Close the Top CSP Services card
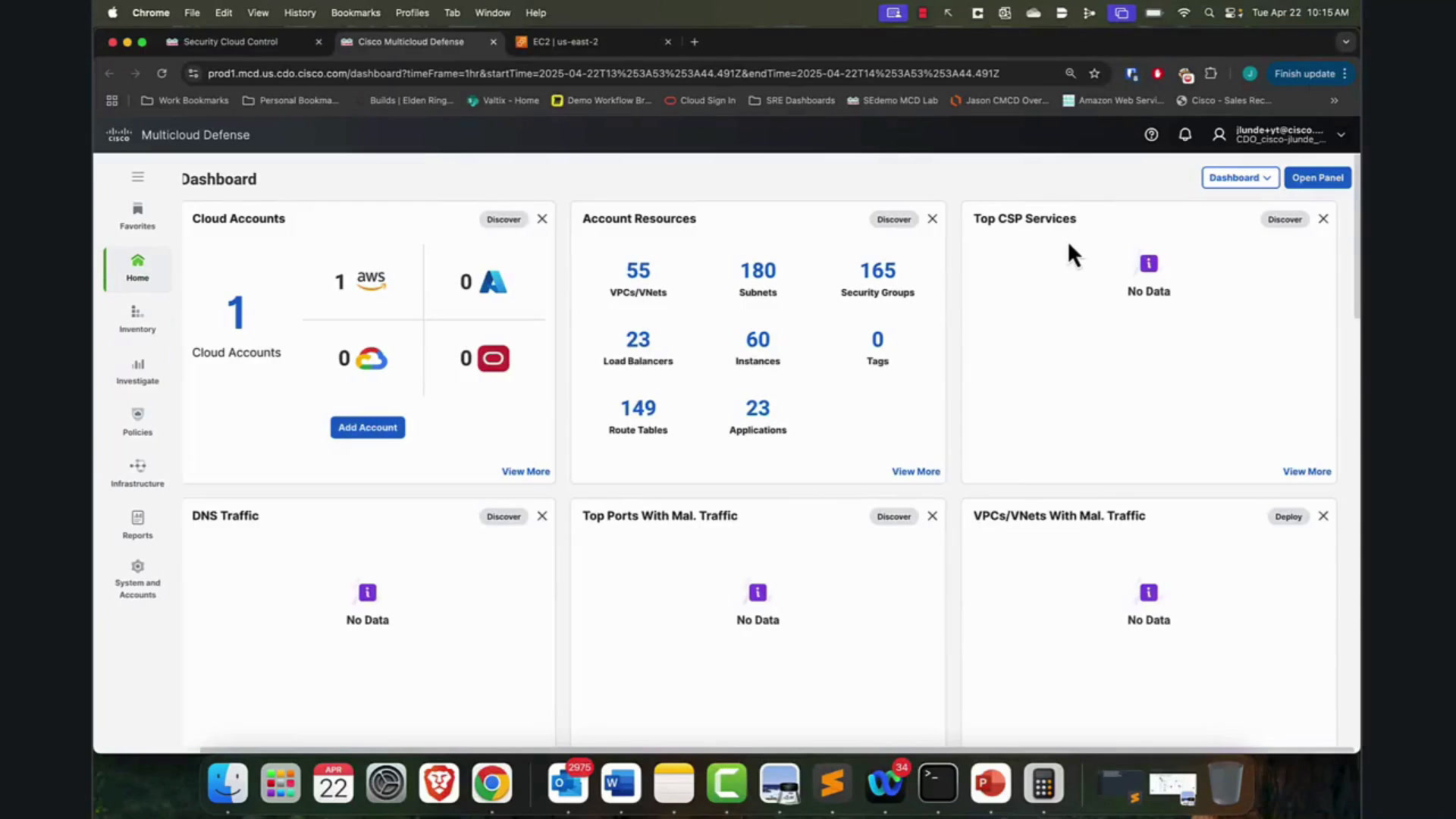 point(1323,218)
